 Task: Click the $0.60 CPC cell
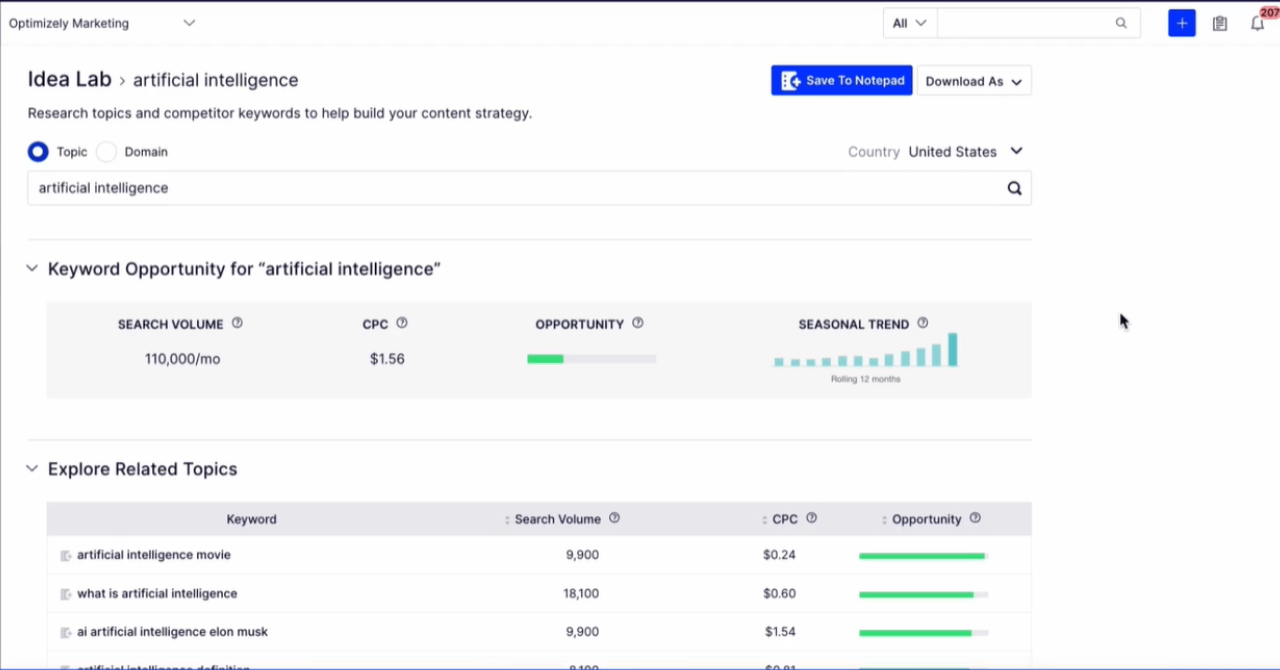(x=780, y=594)
